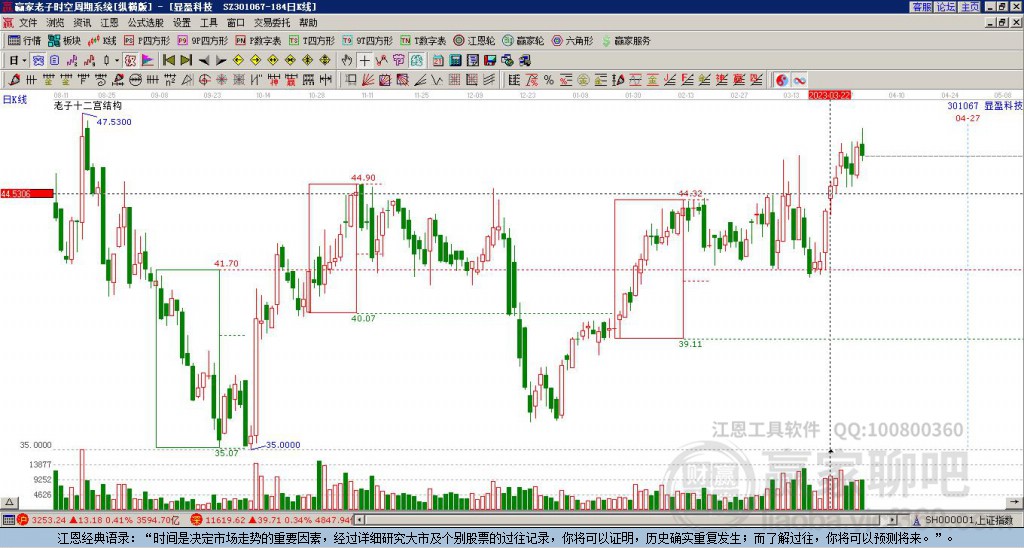Open the T数字表 tool

[x=423, y=40]
